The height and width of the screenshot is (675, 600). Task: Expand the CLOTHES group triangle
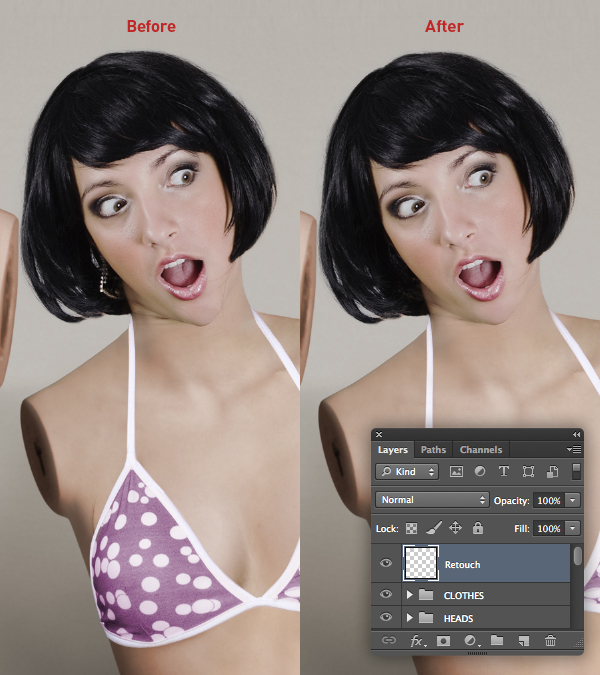[409, 595]
